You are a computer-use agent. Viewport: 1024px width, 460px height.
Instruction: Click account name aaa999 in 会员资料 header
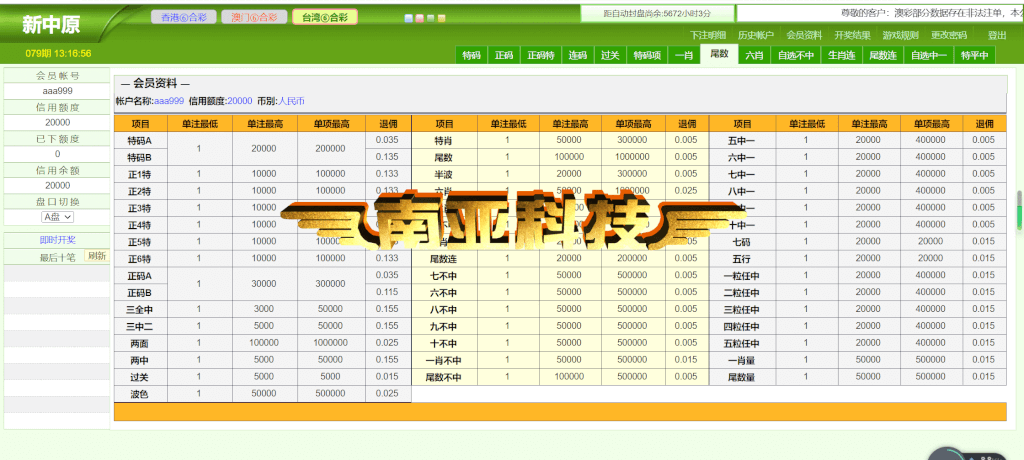click(x=168, y=101)
